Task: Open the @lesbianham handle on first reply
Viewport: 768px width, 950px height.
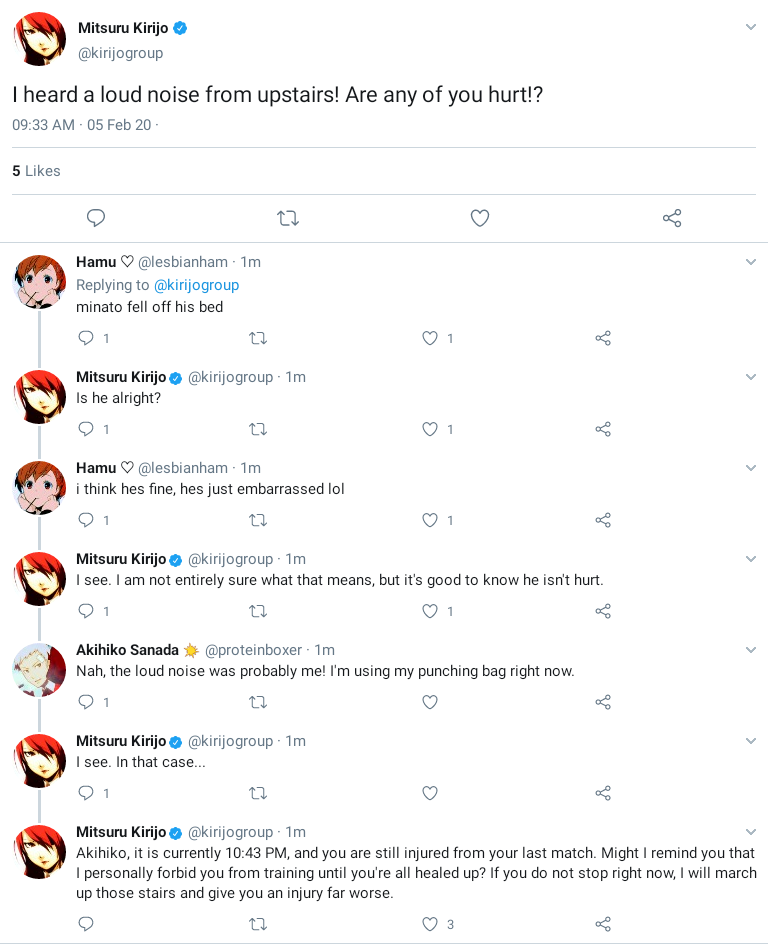Action: 183,262
